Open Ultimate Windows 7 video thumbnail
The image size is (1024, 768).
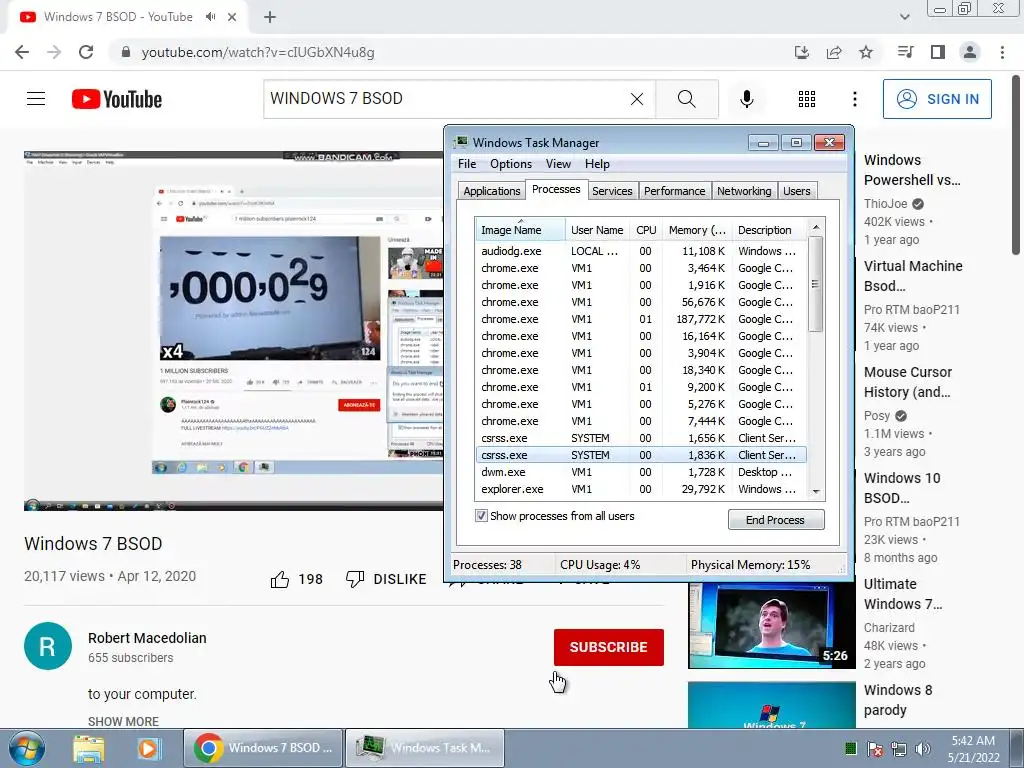click(771, 625)
